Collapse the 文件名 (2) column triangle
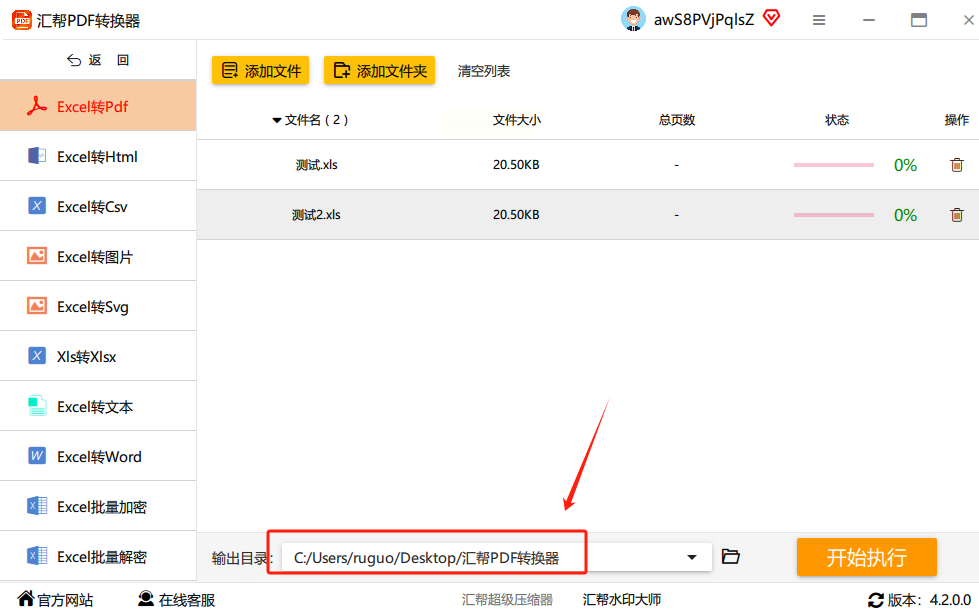 277,120
